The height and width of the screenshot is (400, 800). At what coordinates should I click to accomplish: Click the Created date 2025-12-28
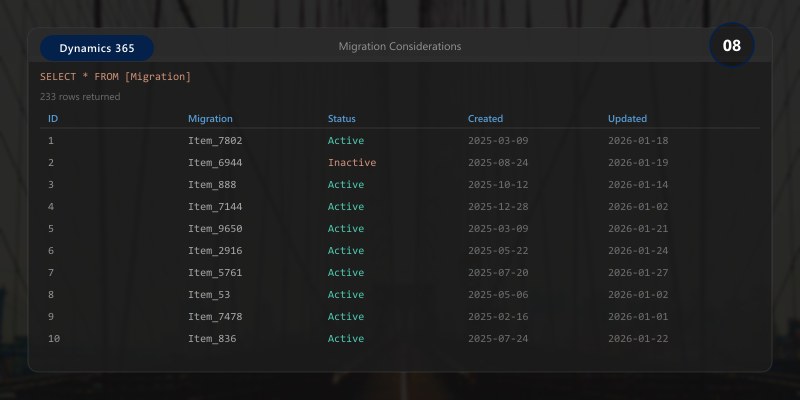(x=498, y=206)
